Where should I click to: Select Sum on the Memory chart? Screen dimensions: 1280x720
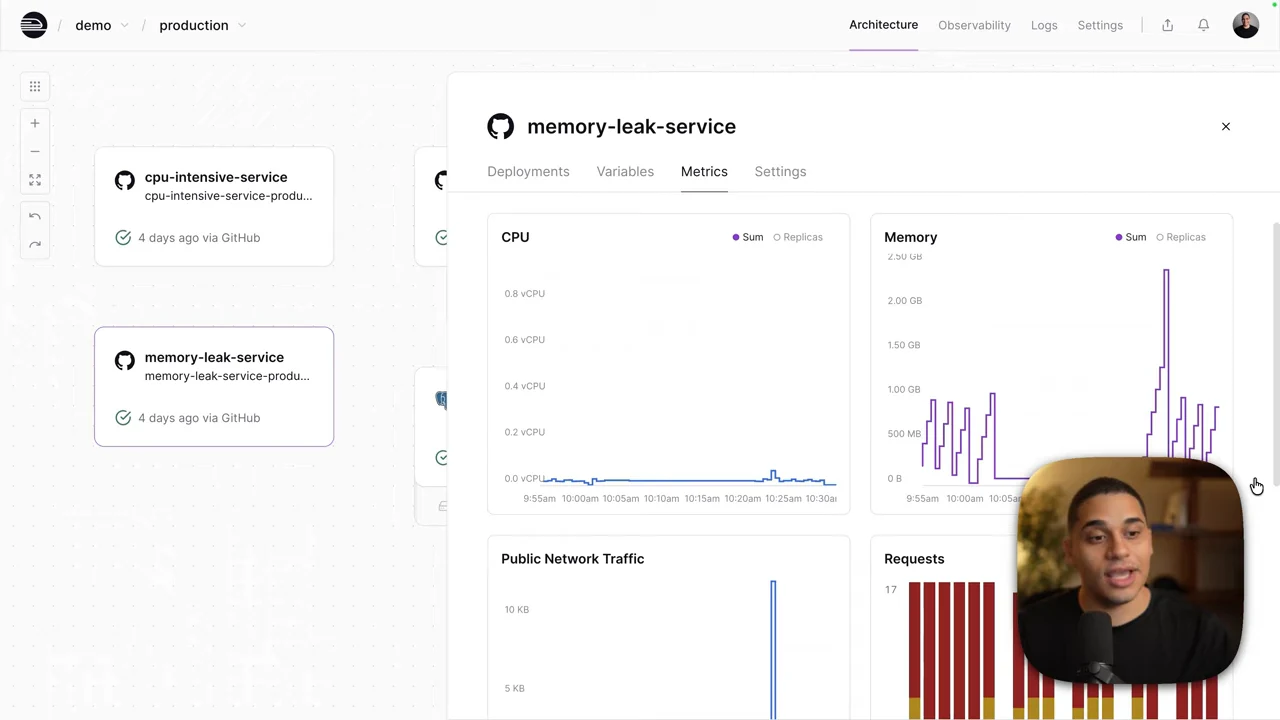(x=1131, y=237)
